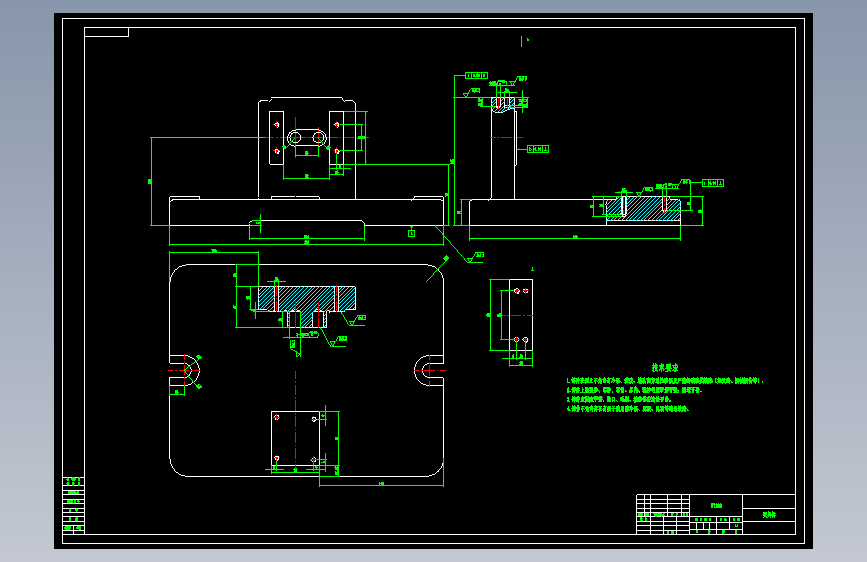Select the datum box below front-view base

click(411, 233)
